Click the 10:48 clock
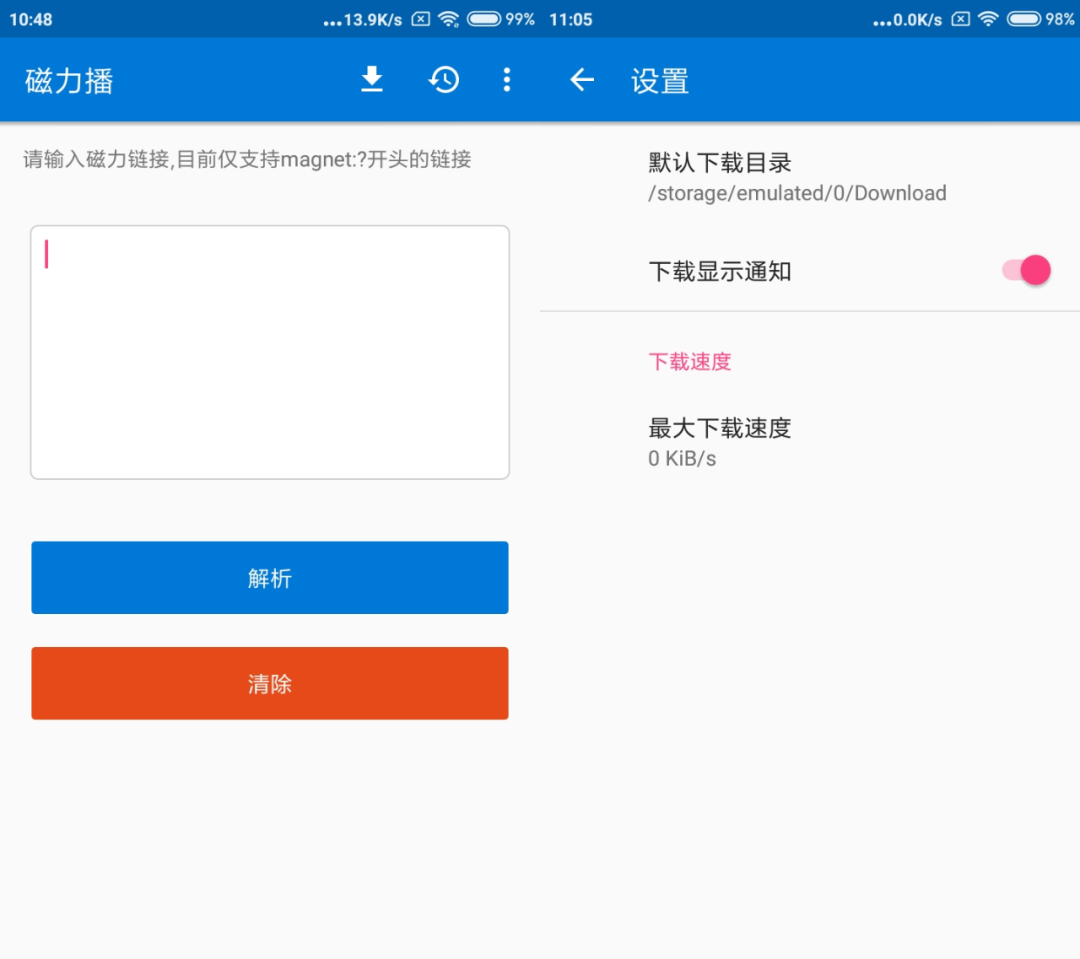The image size is (1080, 959). pos(31,19)
